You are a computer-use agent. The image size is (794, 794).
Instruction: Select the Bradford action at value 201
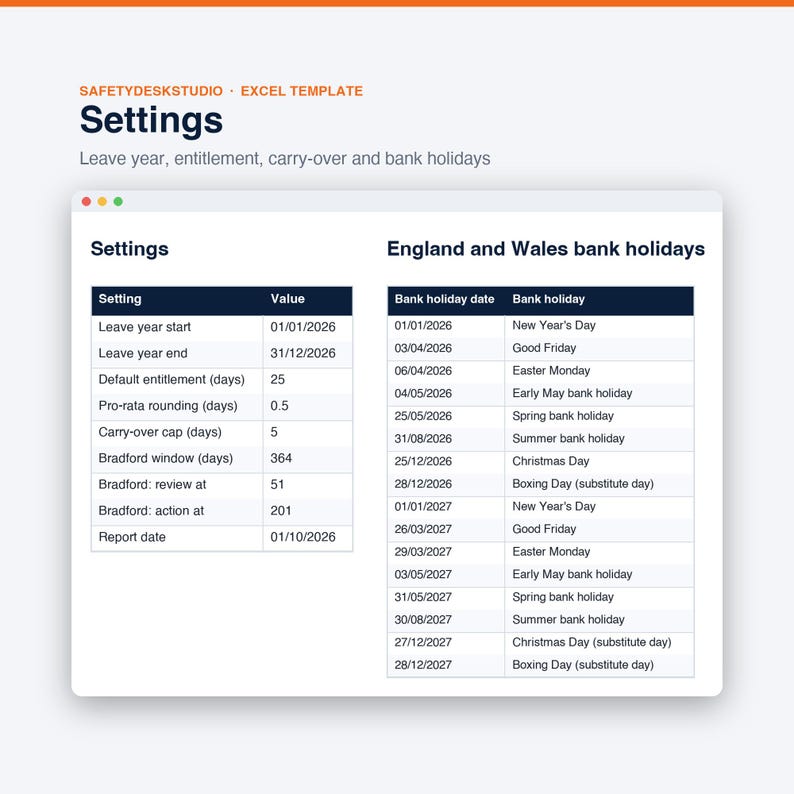pos(281,511)
